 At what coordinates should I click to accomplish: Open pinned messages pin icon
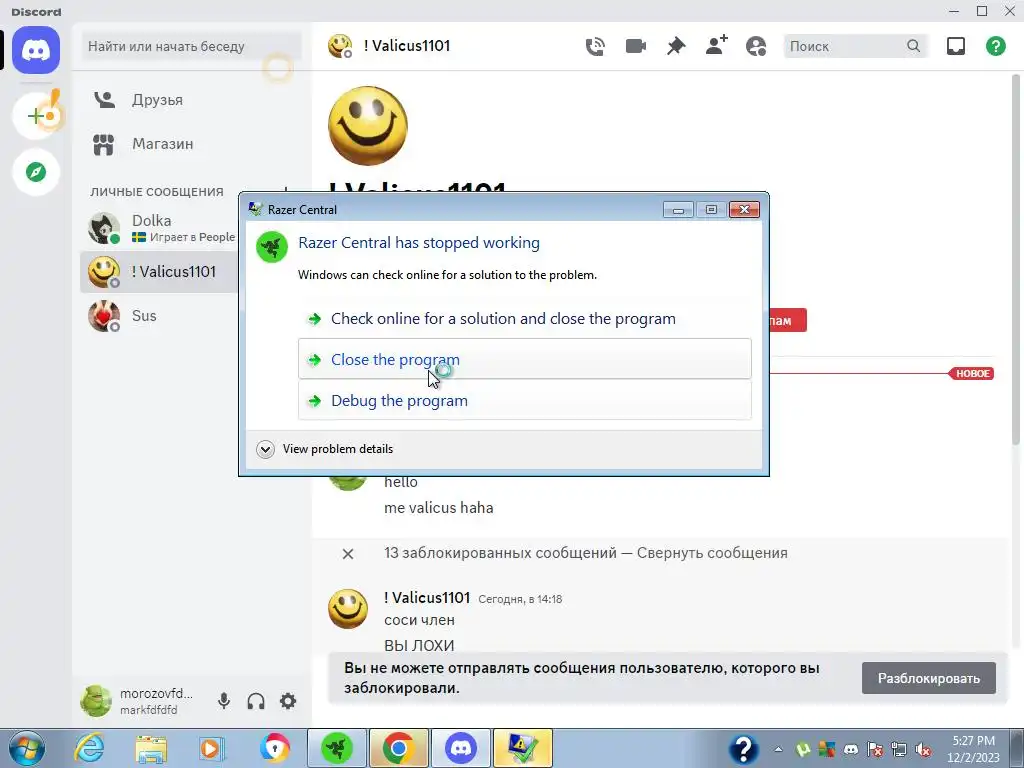tap(676, 46)
